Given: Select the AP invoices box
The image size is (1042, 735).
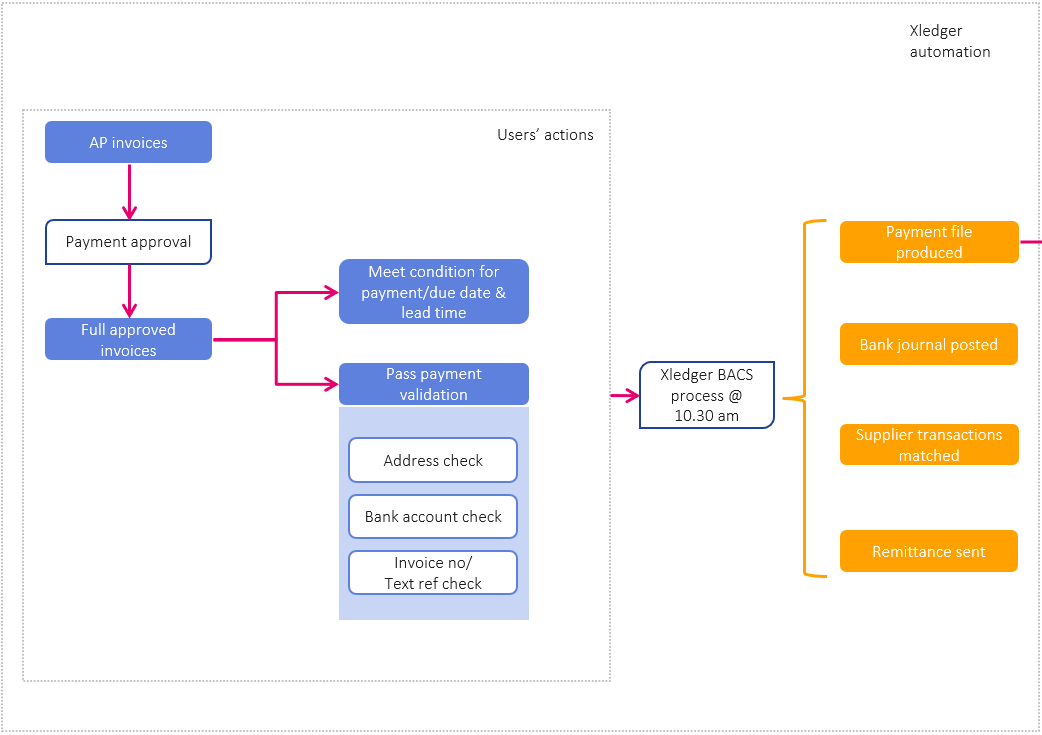Looking at the screenshot, I should 128,141.
